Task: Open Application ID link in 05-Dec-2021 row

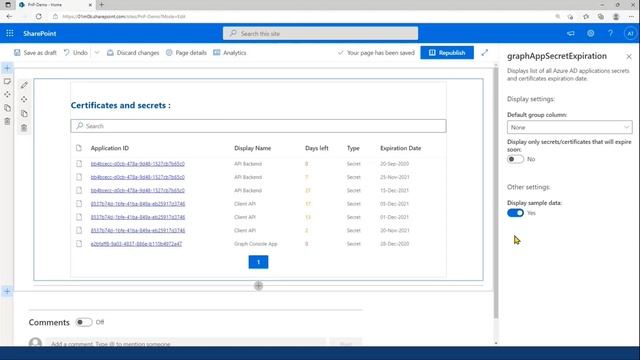Action: pos(138,204)
